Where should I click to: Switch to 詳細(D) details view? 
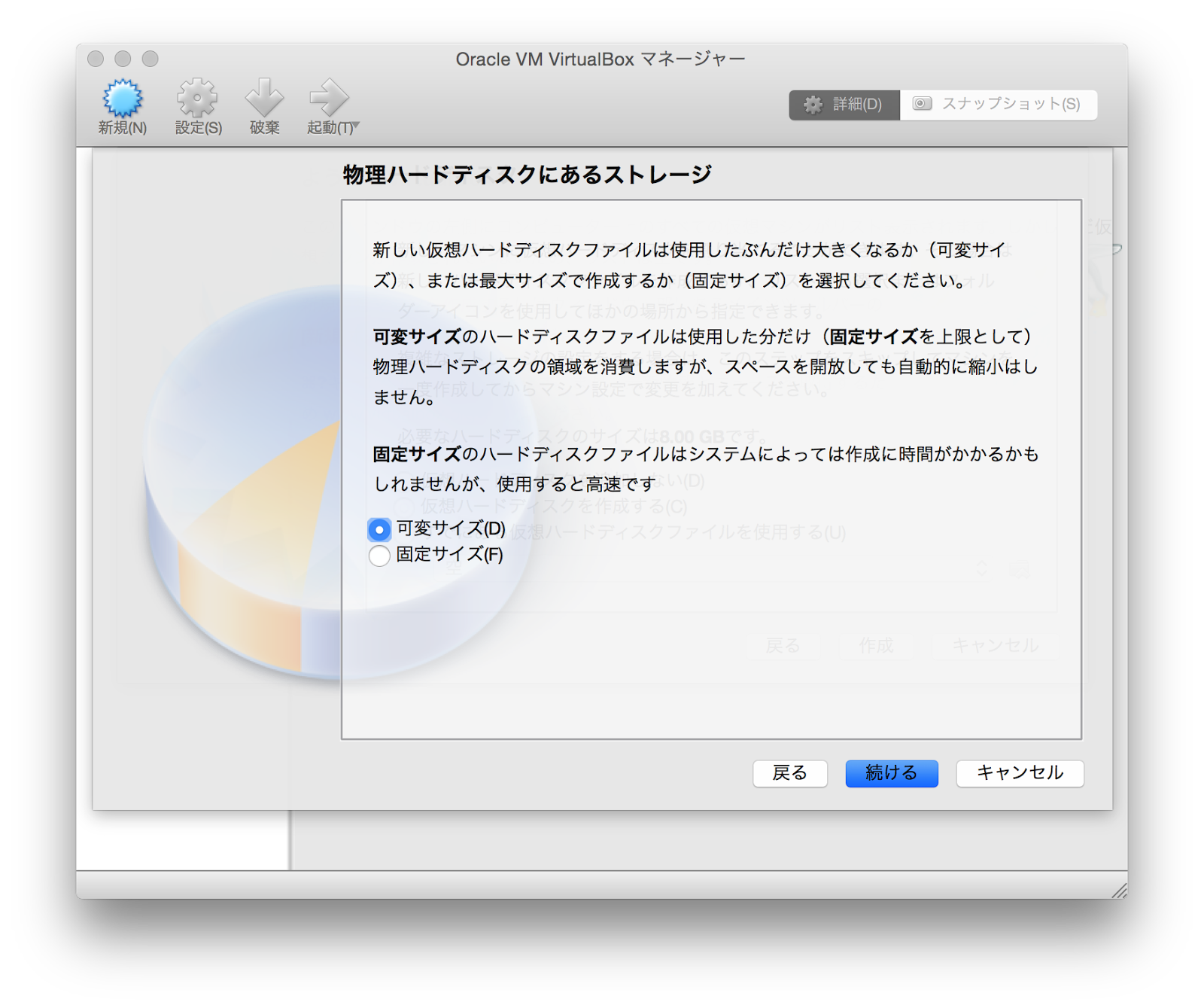click(x=844, y=105)
